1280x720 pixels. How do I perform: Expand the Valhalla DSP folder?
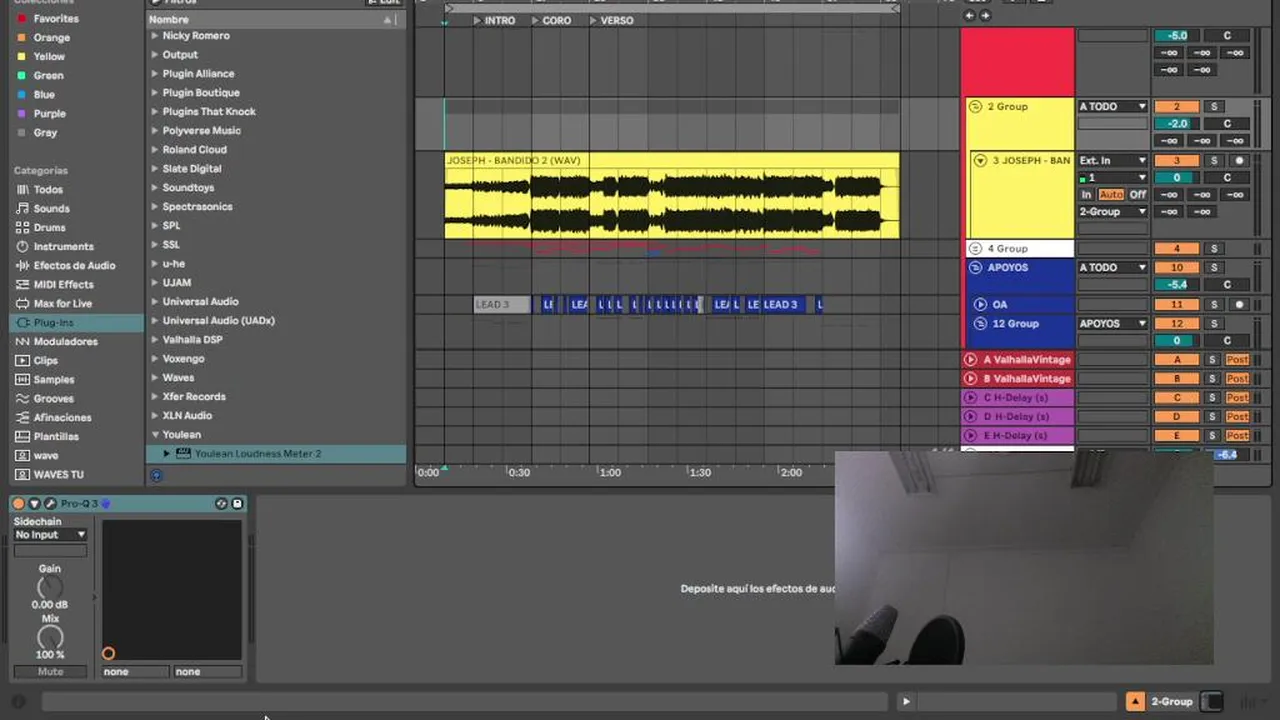pyautogui.click(x=154, y=340)
